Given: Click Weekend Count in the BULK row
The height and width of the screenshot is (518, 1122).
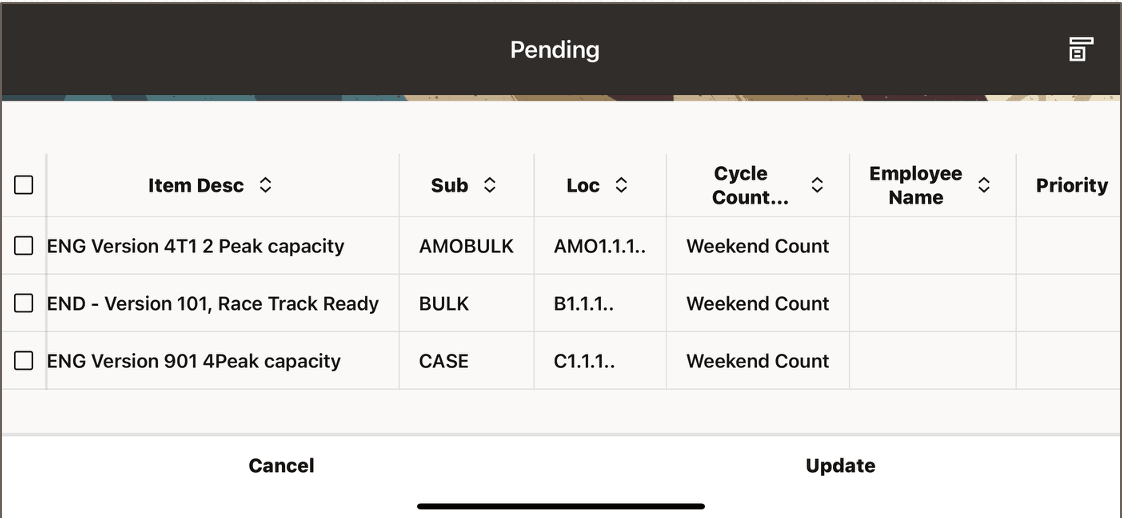Looking at the screenshot, I should pyautogui.click(x=757, y=304).
